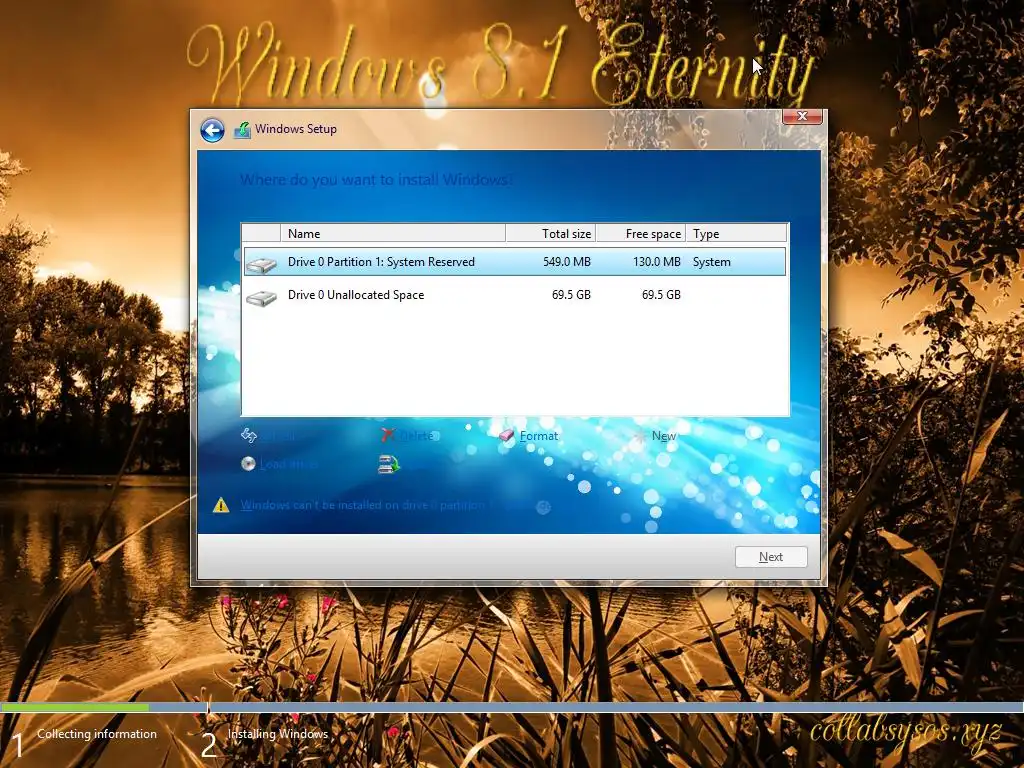Screen dimensions: 1024x768
Task: Click the 130.0 MB free space cell
Action: click(x=656, y=262)
